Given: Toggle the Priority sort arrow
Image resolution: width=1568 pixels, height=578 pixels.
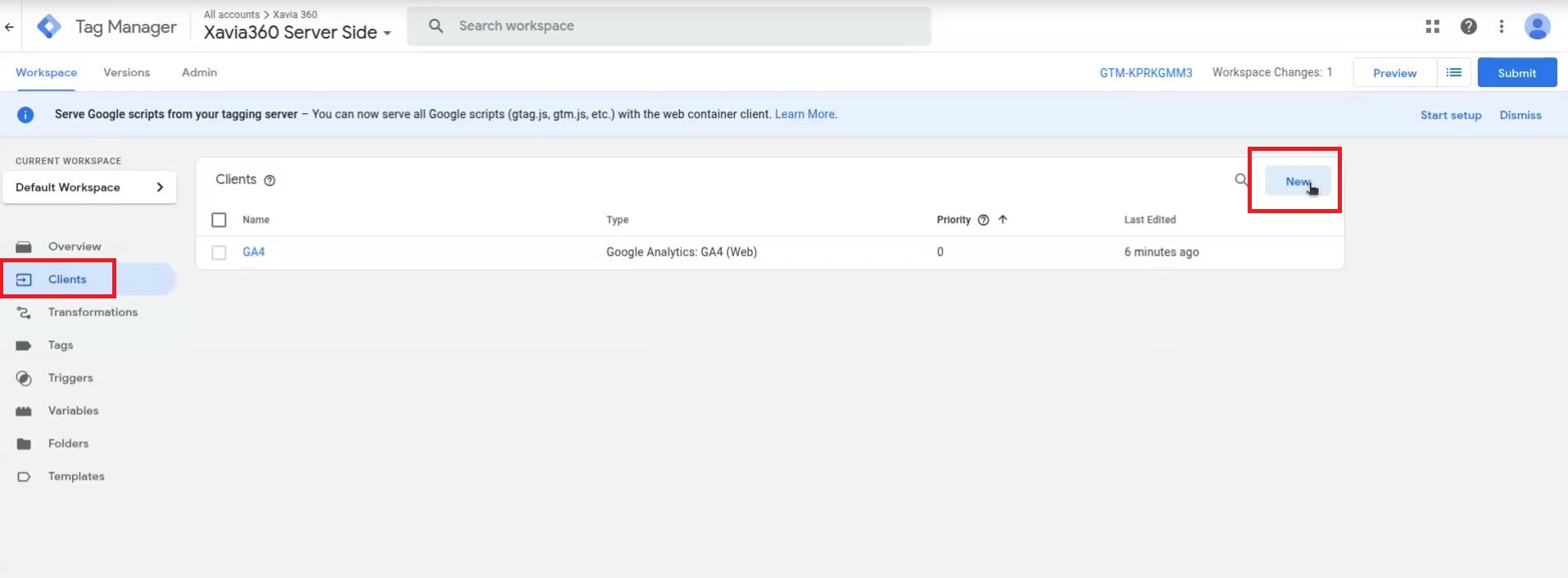Looking at the screenshot, I should coord(1003,220).
